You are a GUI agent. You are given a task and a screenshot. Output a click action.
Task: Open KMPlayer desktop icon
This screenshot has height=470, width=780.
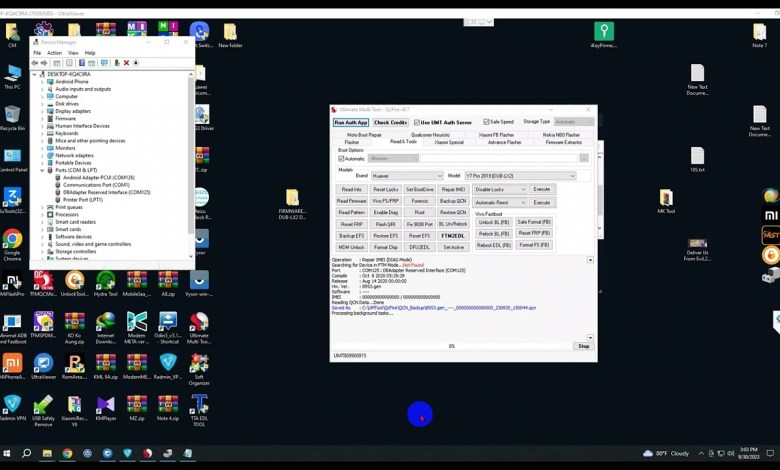point(106,404)
